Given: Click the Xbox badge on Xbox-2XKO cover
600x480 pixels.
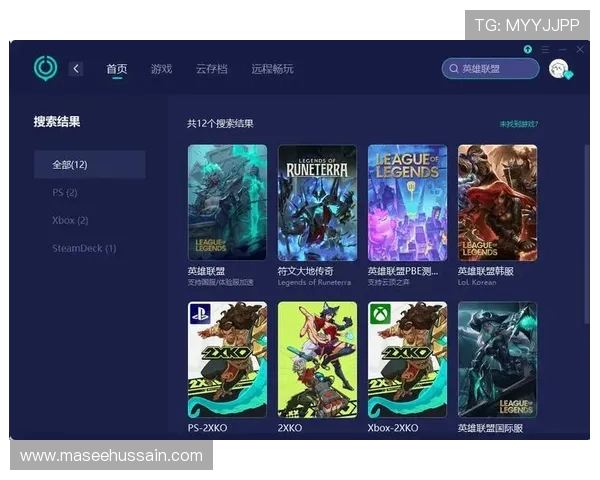Looking at the screenshot, I should coord(380,313).
